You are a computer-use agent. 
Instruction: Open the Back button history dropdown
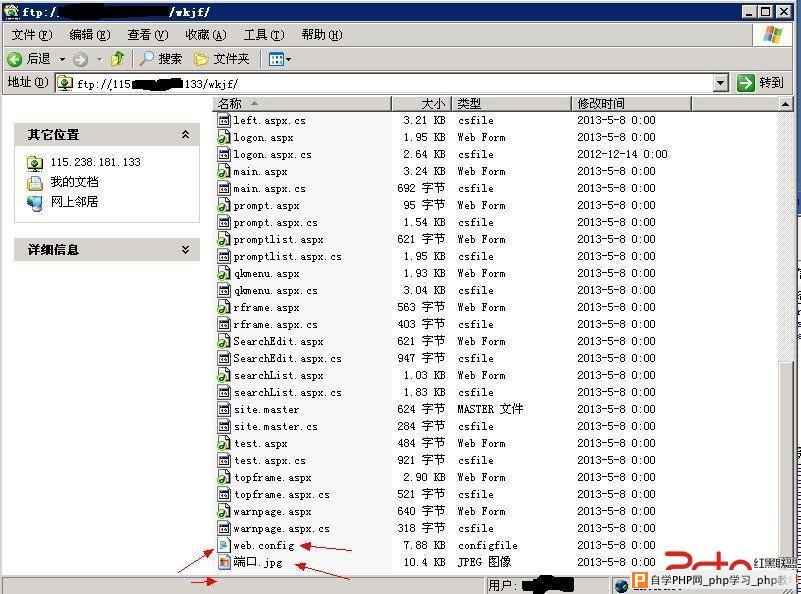point(62,59)
